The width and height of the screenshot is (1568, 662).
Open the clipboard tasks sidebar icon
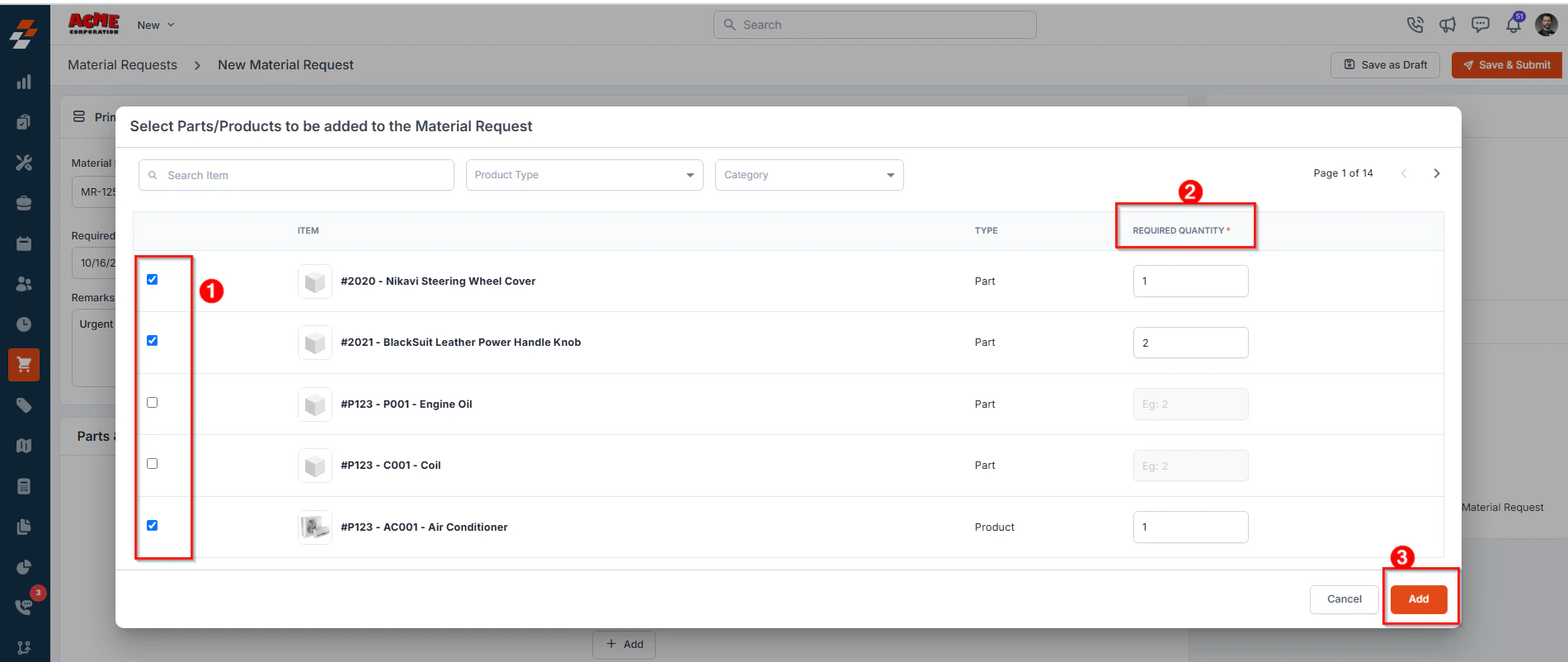[24, 122]
